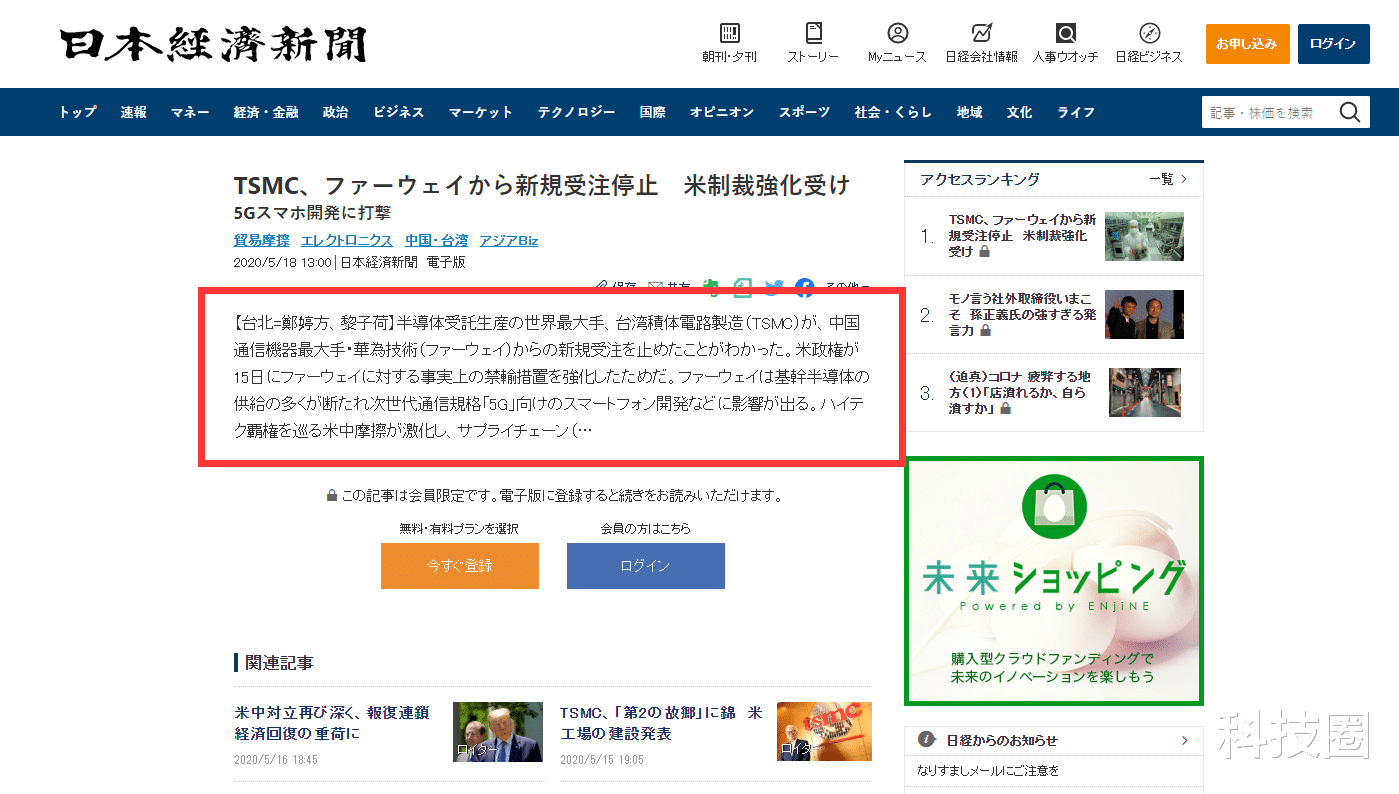Image resolution: width=1399 pixels, height=794 pixels.
Task: Open 人事ウオッチ via the magnifier square icon
Action: 1066,44
